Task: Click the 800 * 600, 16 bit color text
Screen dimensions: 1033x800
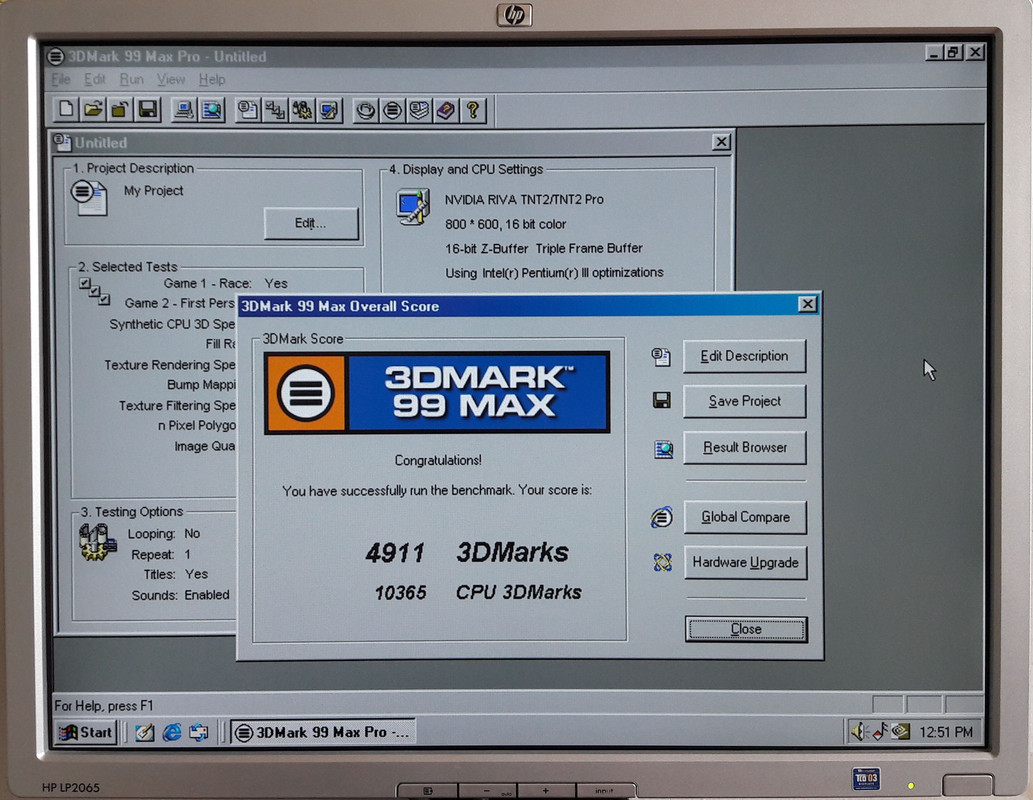Action: click(505, 224)
